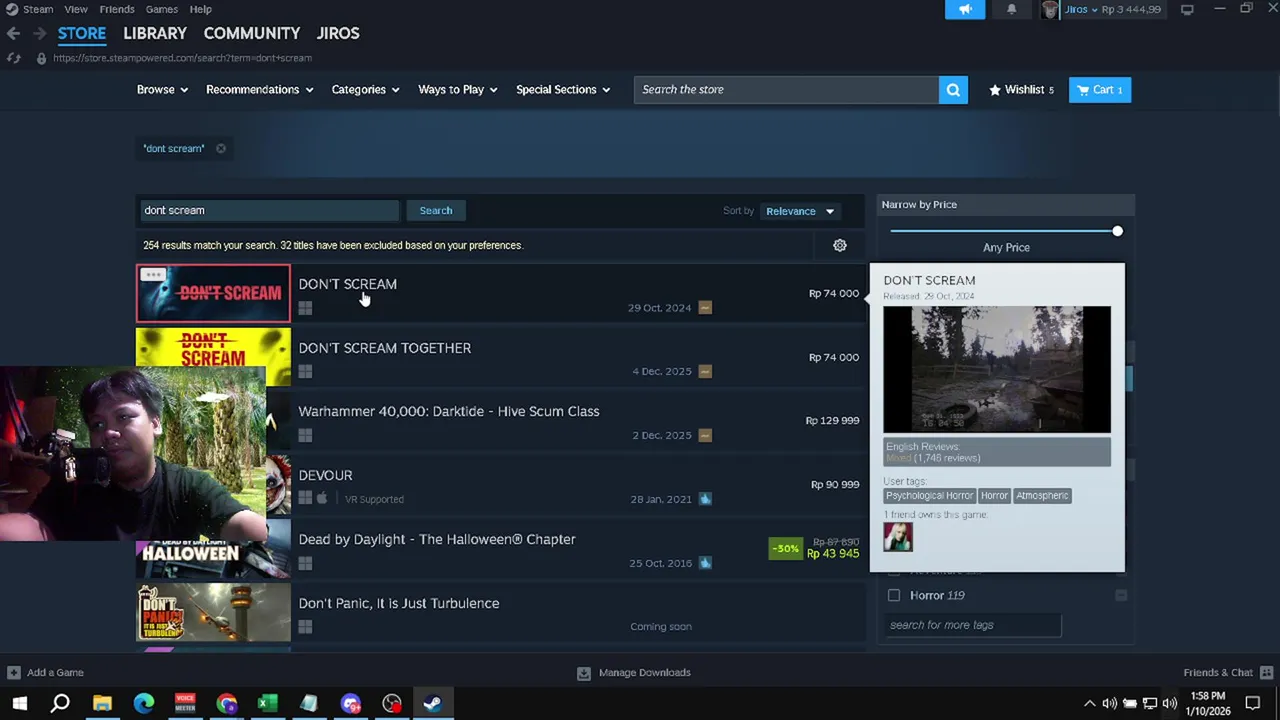Open the notifications bell

(1011, 9)
